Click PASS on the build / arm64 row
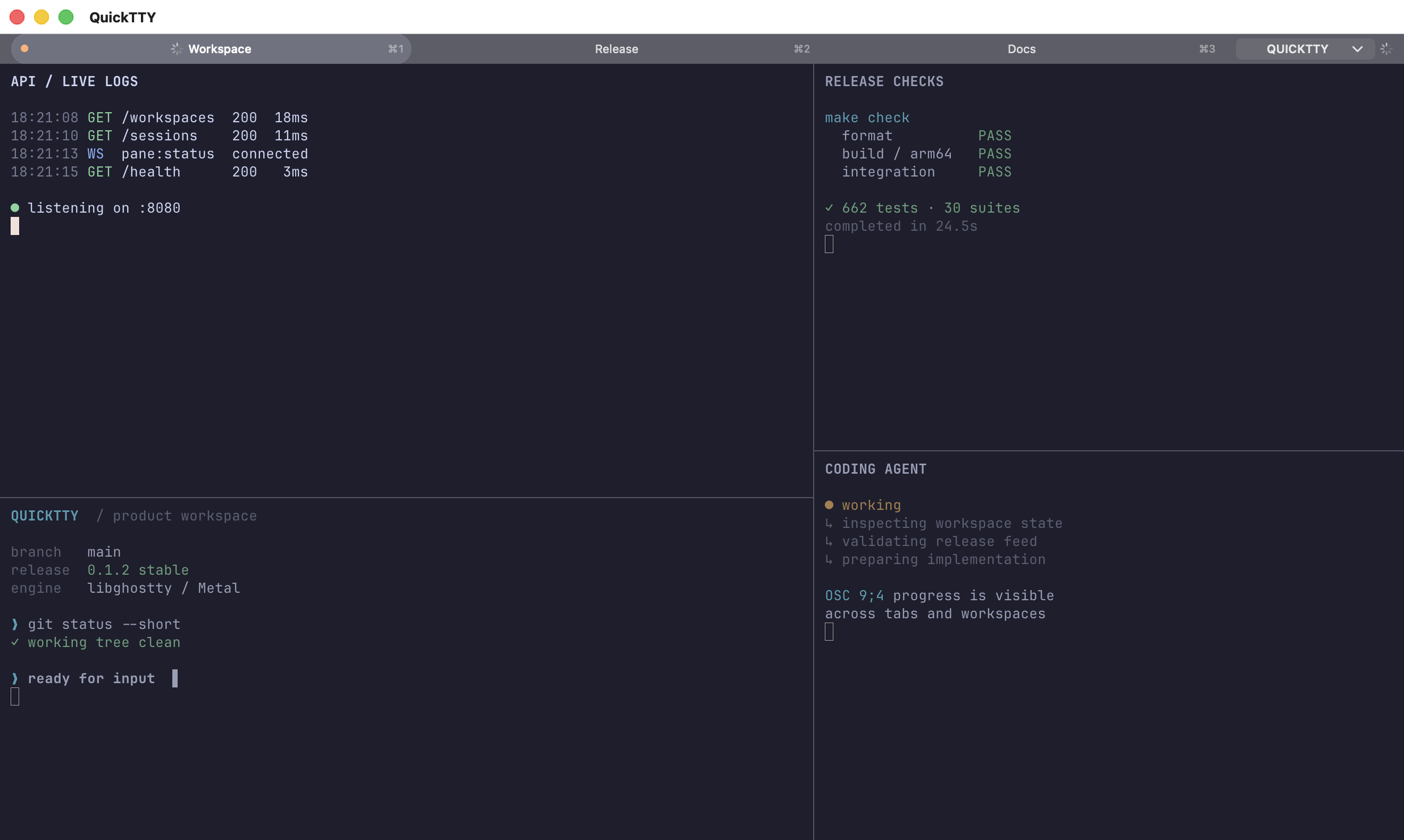1404x840 pixels. point(995,154)
